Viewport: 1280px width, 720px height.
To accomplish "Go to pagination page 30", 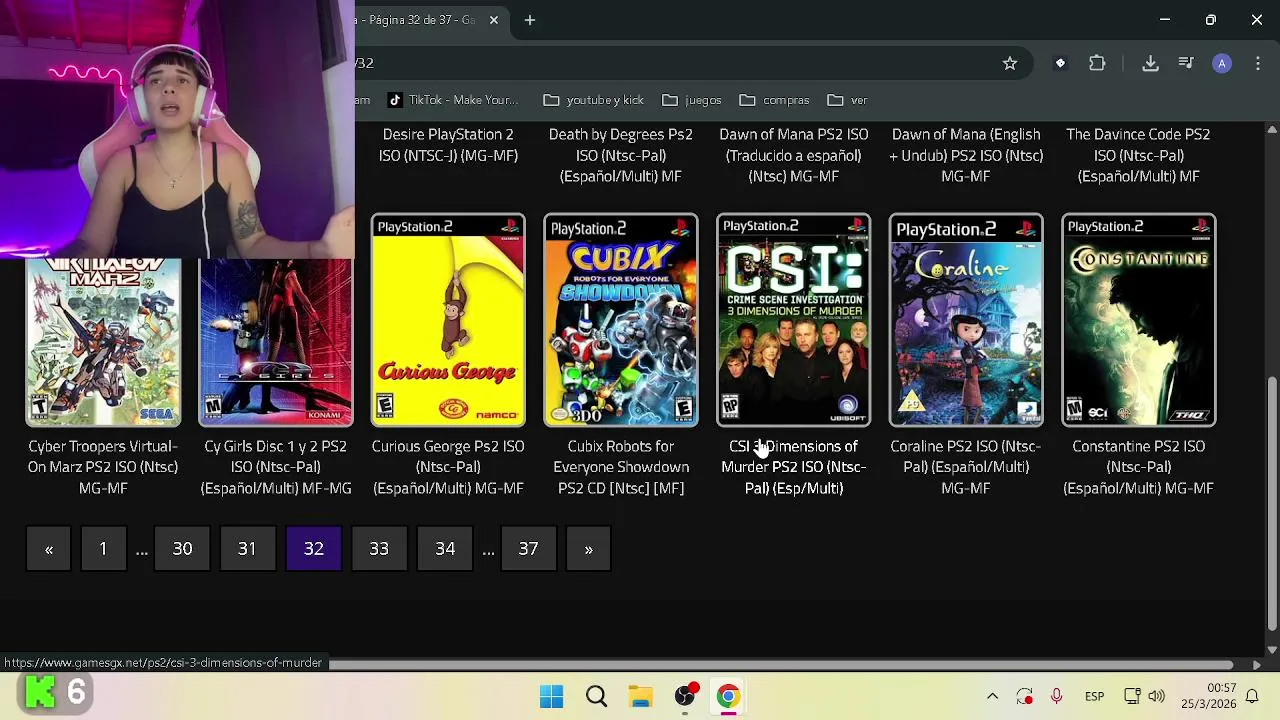I will 182,548.
